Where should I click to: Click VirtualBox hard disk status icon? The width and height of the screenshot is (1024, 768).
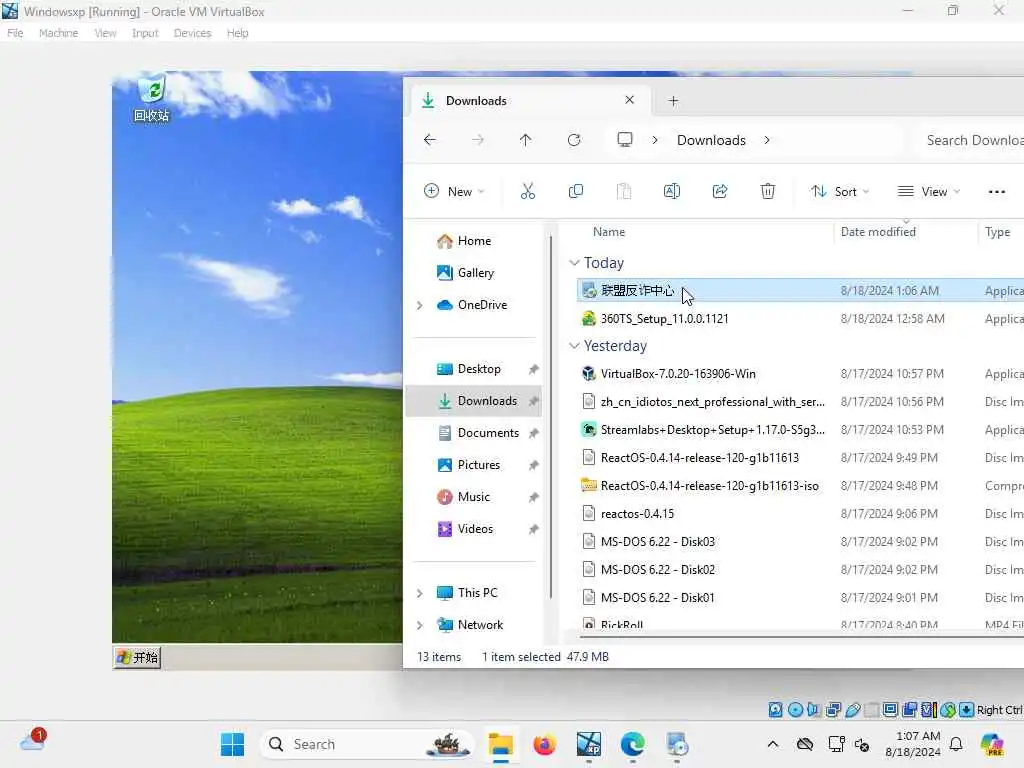click(775, 710)
